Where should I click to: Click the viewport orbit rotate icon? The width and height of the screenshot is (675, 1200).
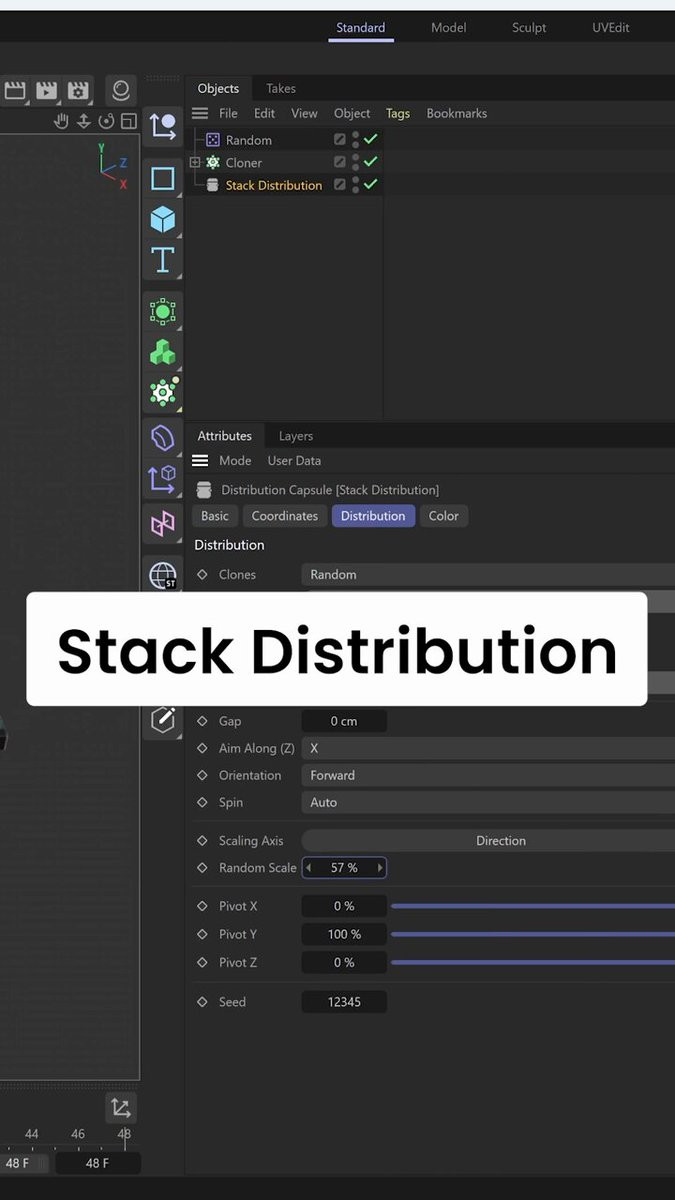tap(106, 122)
